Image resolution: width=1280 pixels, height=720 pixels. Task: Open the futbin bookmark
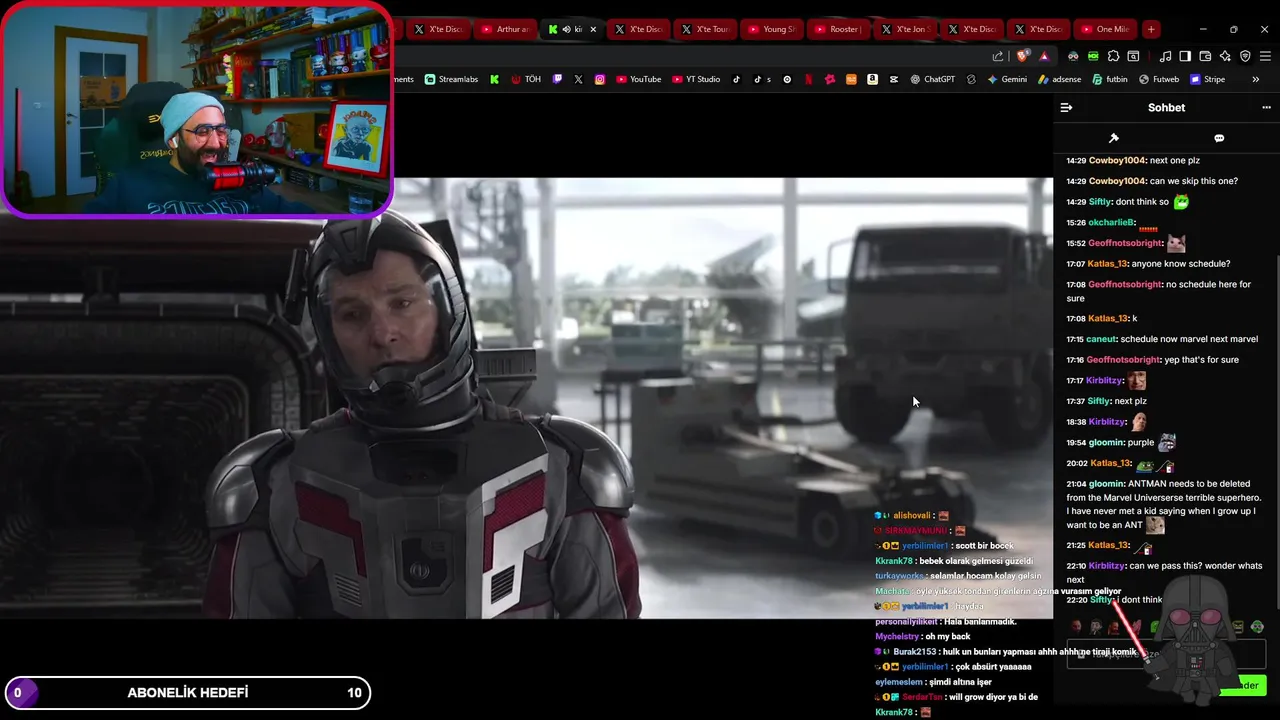click(x=1109, y=79)
